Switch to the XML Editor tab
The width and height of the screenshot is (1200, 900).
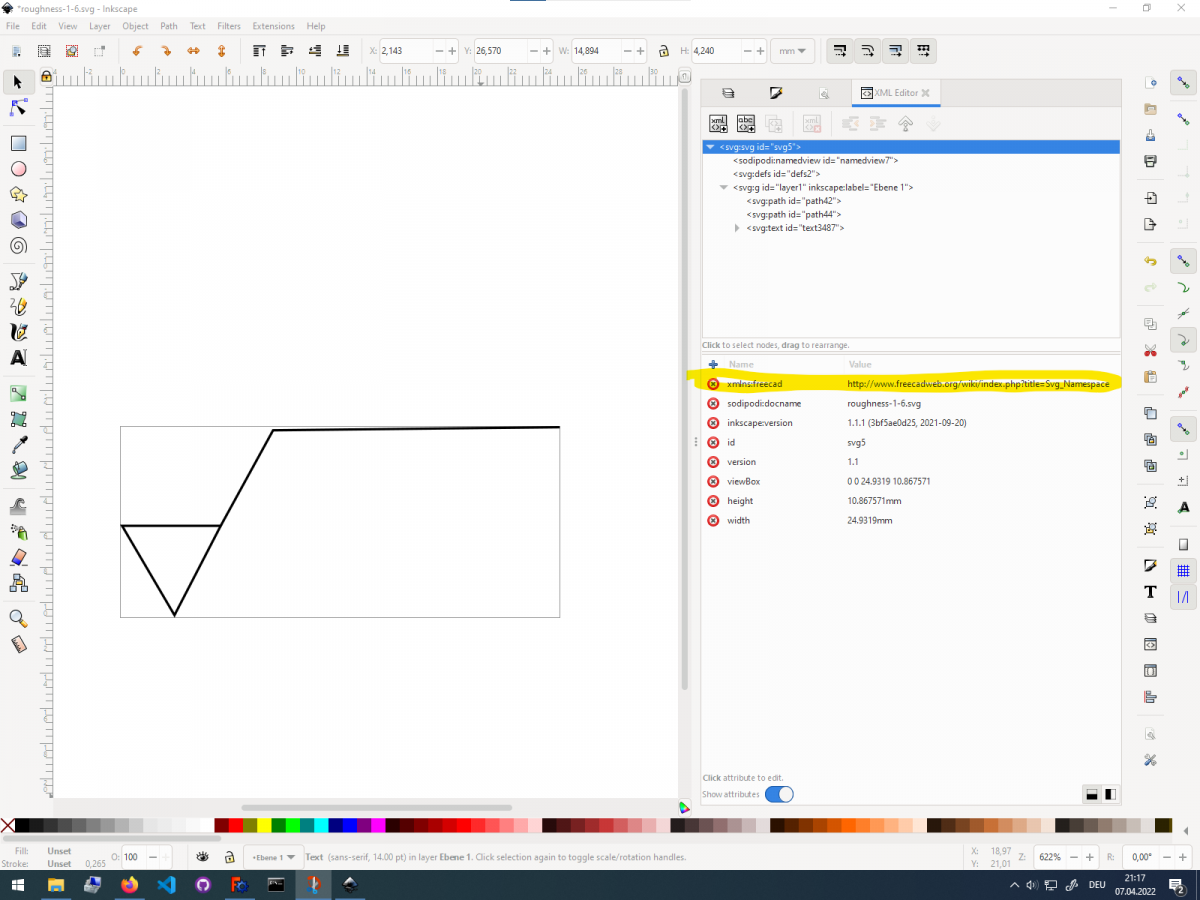tap(895, 92)
